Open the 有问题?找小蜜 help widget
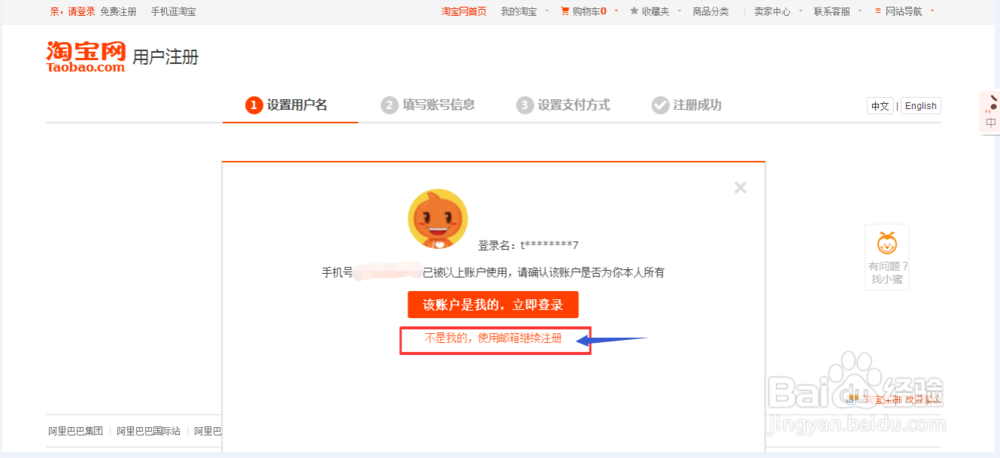This screenshot has height=458, width=1000. [886, 257]
